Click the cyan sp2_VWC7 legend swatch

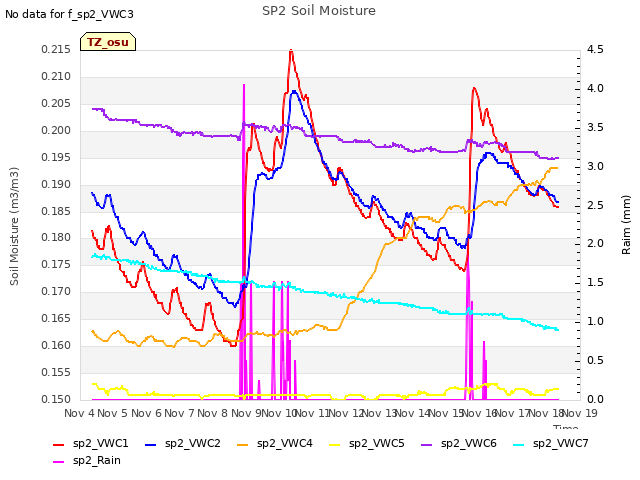519,445
